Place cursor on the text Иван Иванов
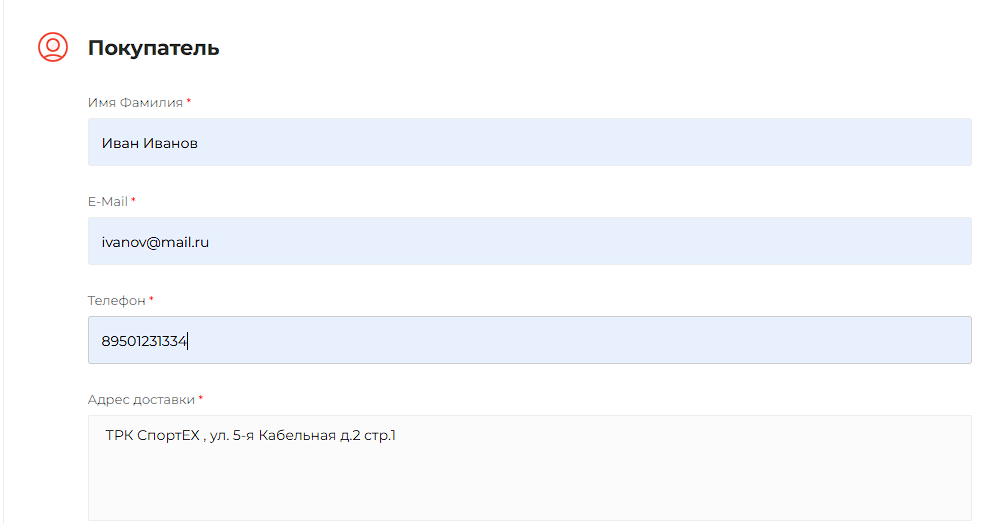The image size is (990, 524). [149, 143]
